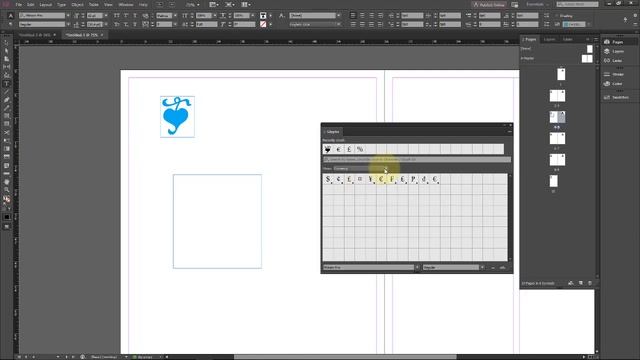640x360 pixels.
Task: Open the Window menu
Action: coord(126,4)
